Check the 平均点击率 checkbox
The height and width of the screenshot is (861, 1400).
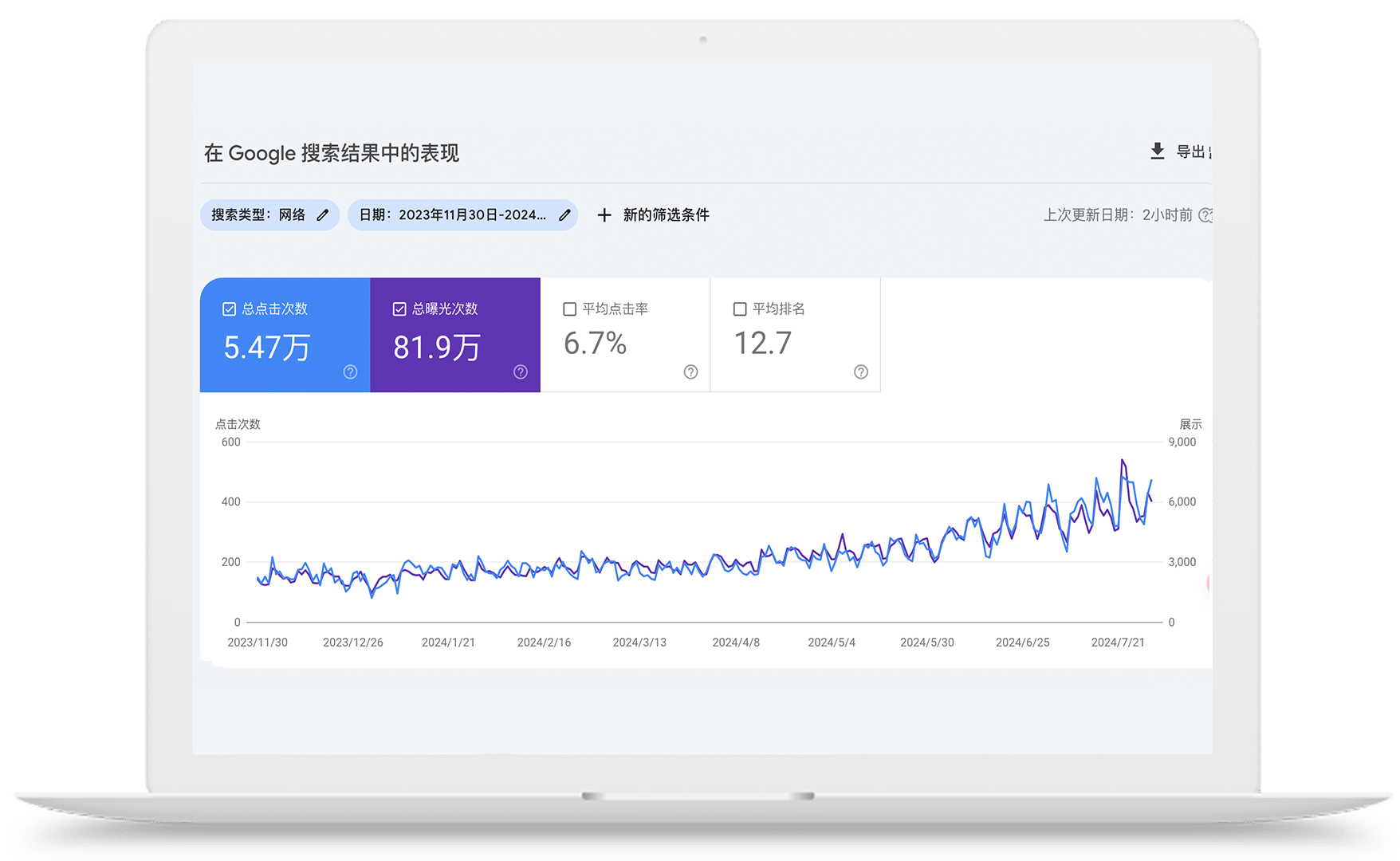[570, 309]
